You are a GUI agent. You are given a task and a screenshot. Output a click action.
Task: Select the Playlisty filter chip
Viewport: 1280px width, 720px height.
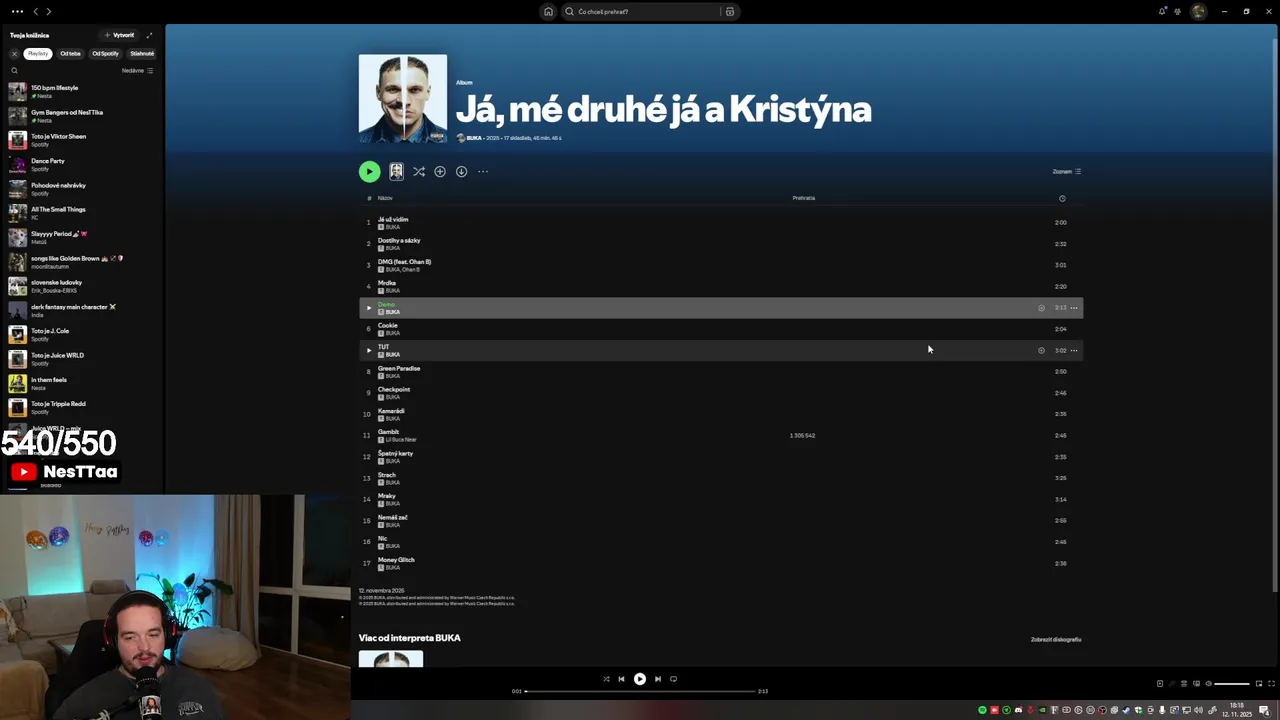(38, 53)
